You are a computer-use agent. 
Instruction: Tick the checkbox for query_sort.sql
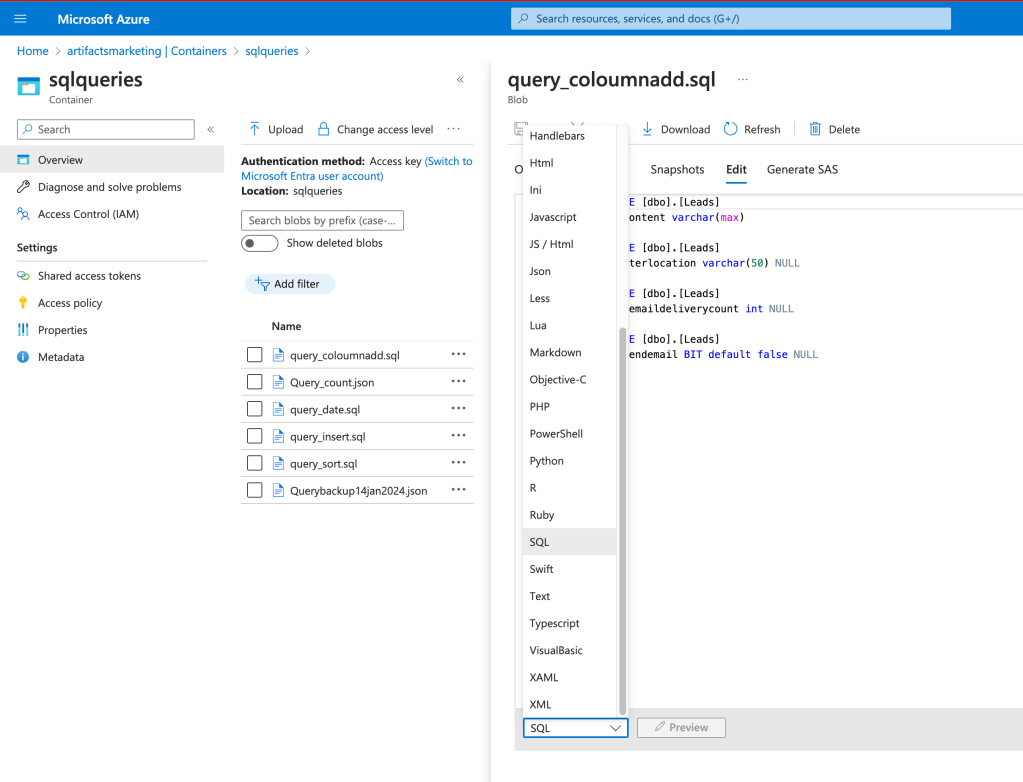click(x=254, y=463)
